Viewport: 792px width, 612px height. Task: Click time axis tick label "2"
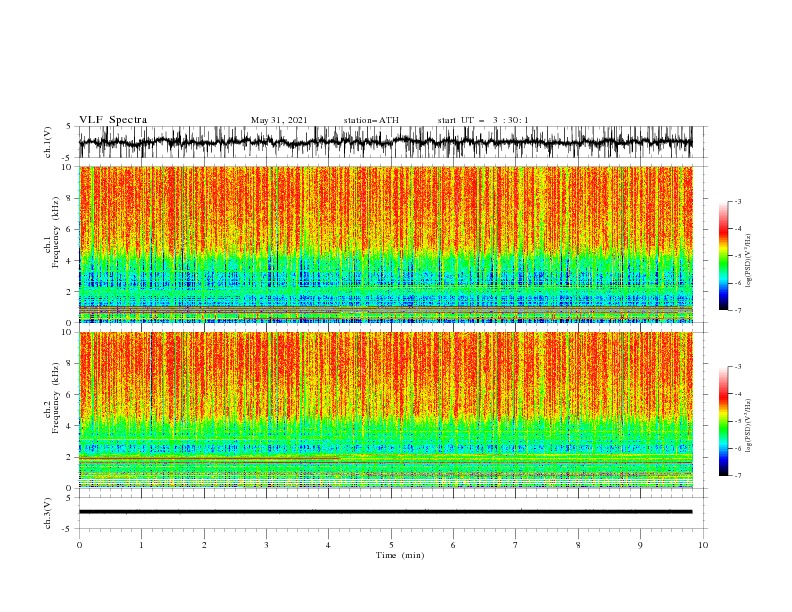(204, 545)
